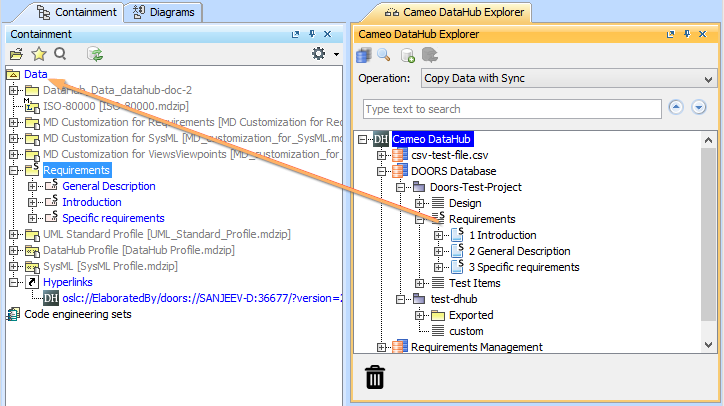Expand the Specific requirements node in Containment
The height and width of the screenshot is (406, 724).
click(x=33, y=218)
